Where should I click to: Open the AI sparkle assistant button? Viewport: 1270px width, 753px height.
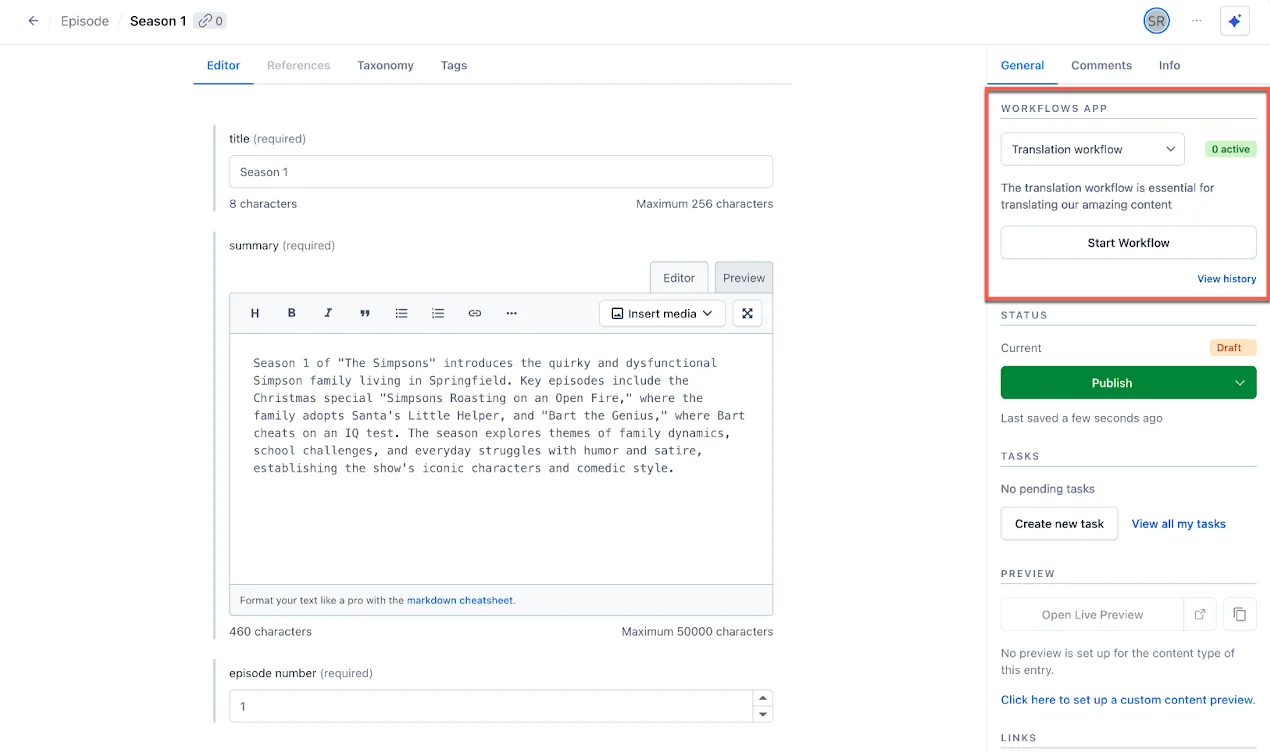1235,21
